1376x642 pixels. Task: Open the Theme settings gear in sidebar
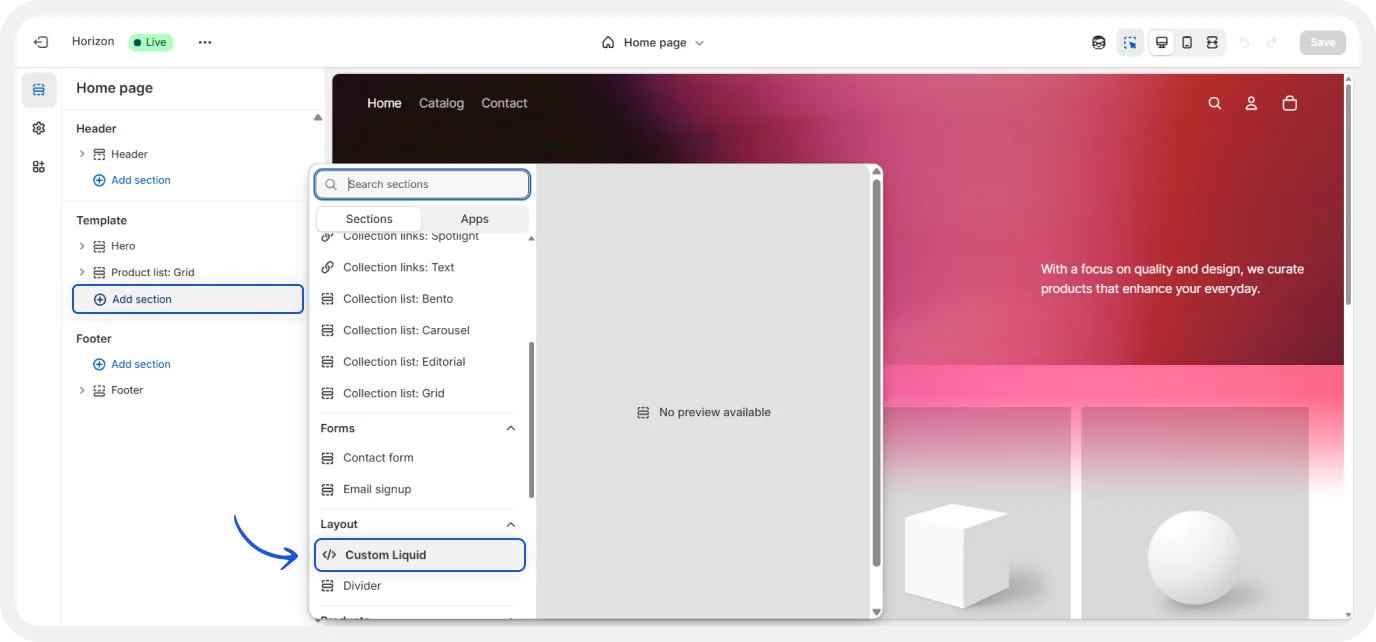39,128
